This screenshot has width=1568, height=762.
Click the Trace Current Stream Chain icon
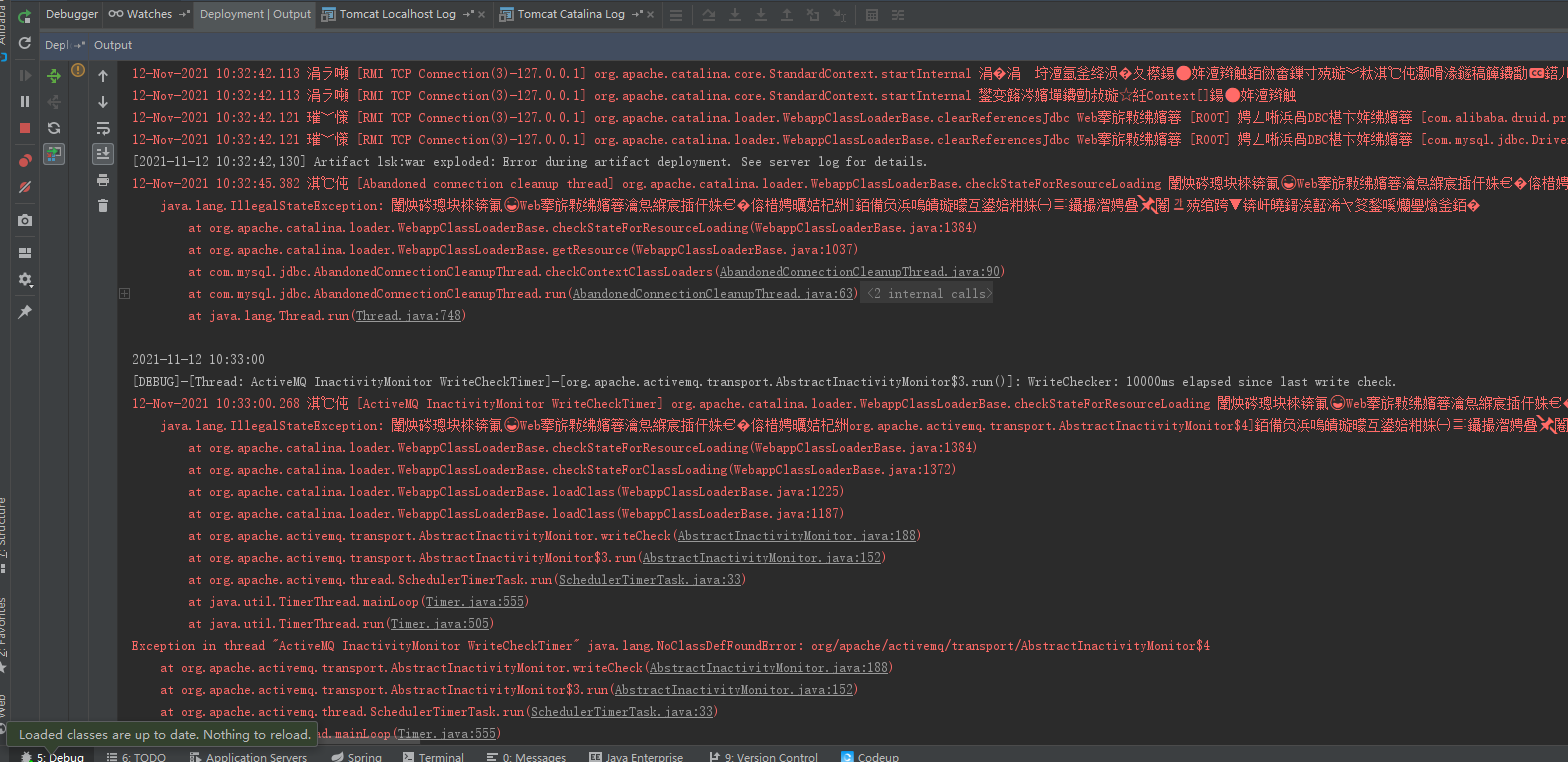pyautogui.click(x=898, y=15)
